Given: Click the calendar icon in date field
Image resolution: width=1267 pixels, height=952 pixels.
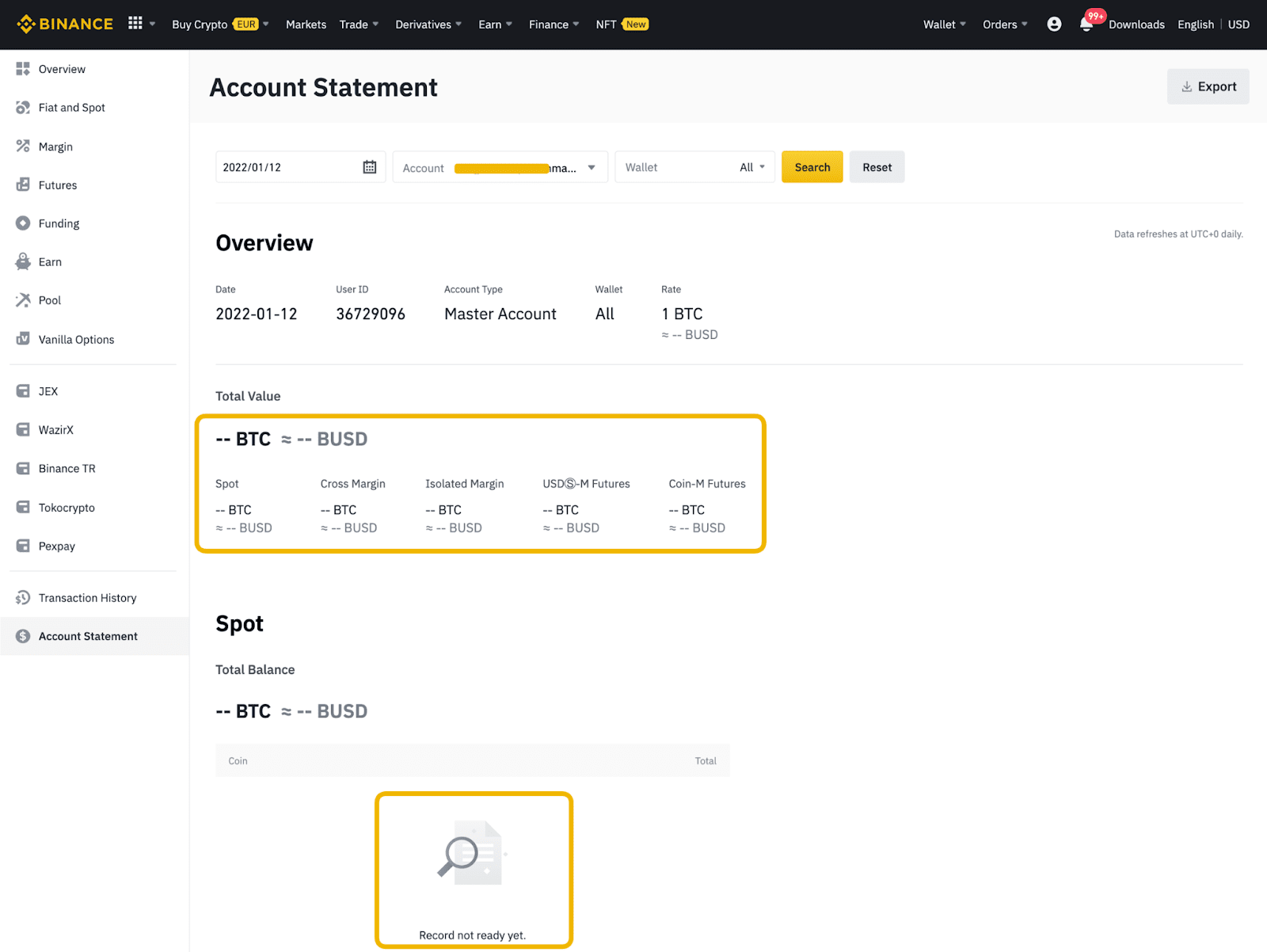Looking at the screenshot, I should 370,167.
